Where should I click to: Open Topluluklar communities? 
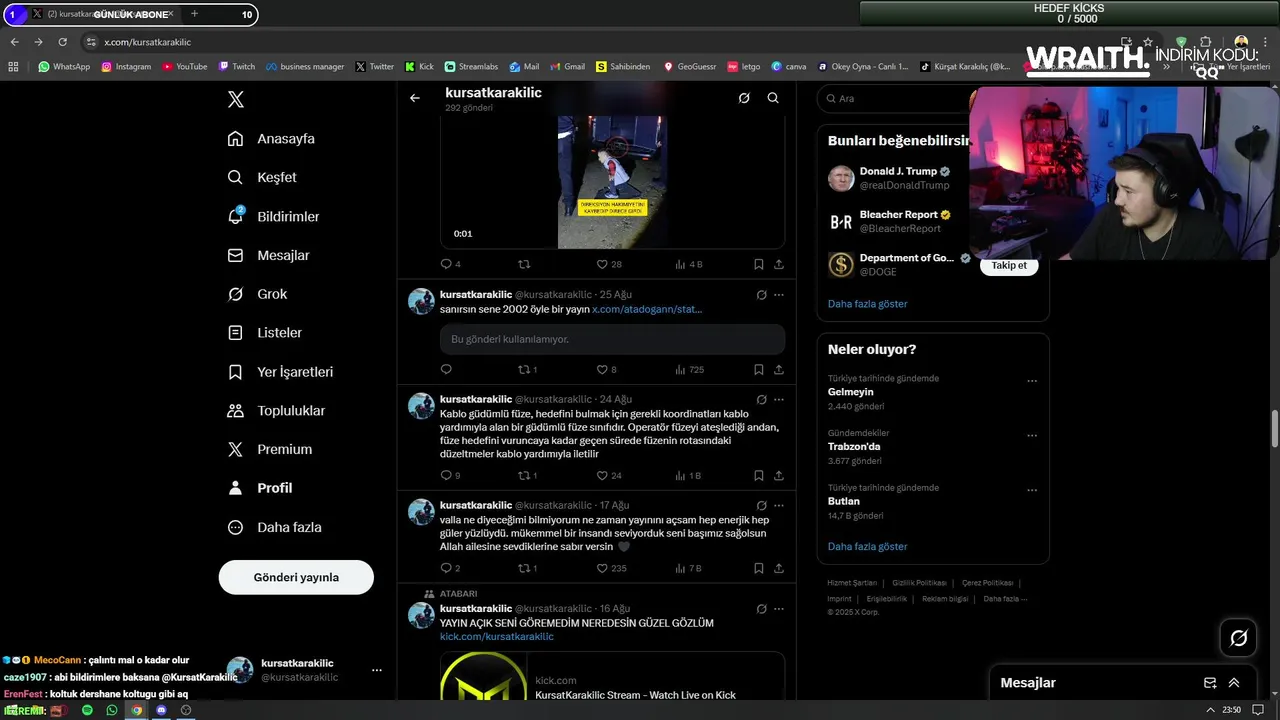pos(277,410)
